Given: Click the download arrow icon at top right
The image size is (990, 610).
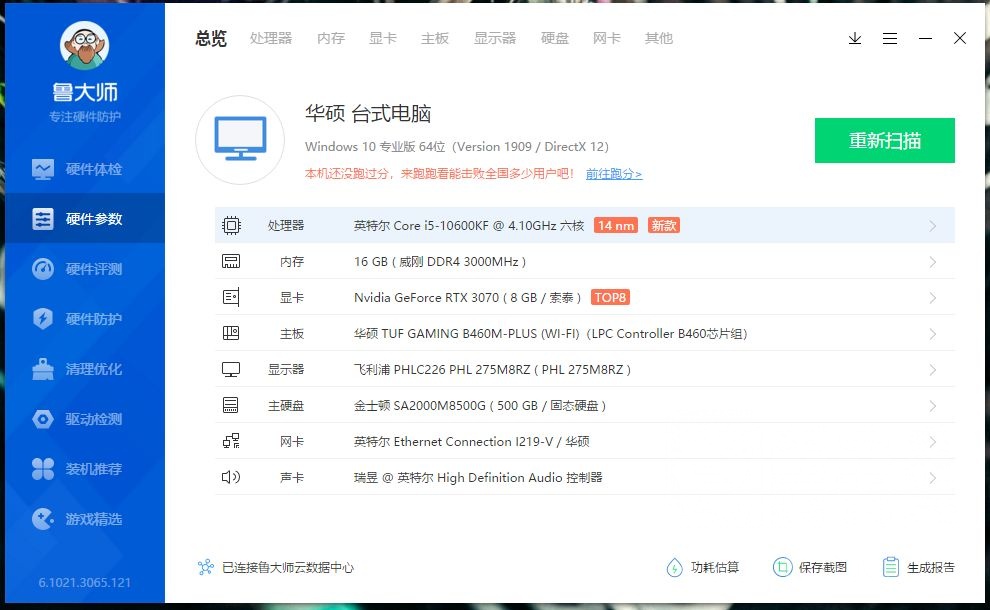Looking at the screenshot, I should 854,38.
